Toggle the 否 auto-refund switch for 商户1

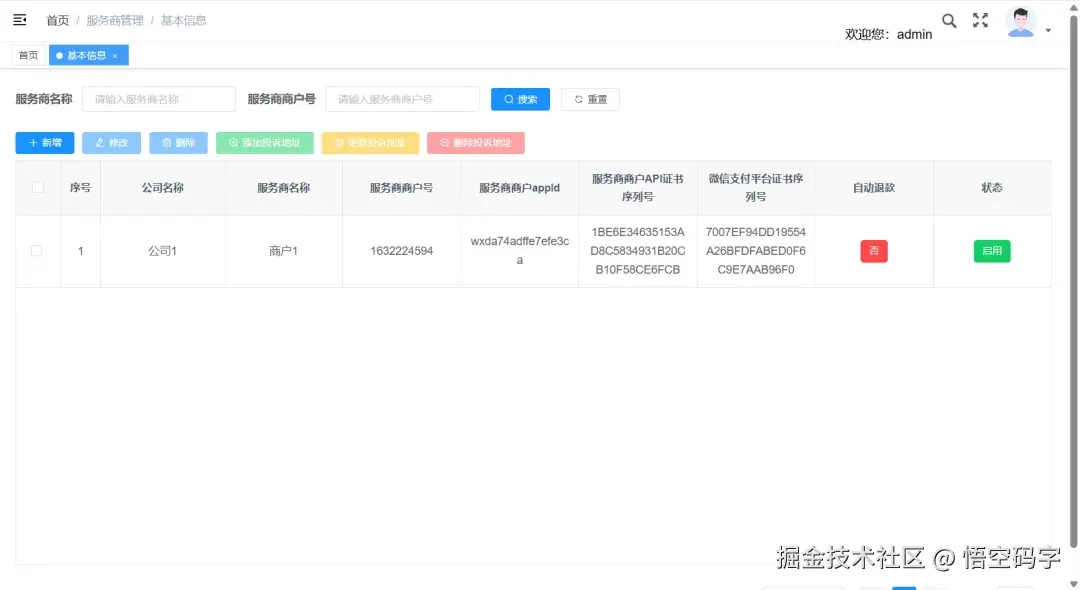click(873, 251)
